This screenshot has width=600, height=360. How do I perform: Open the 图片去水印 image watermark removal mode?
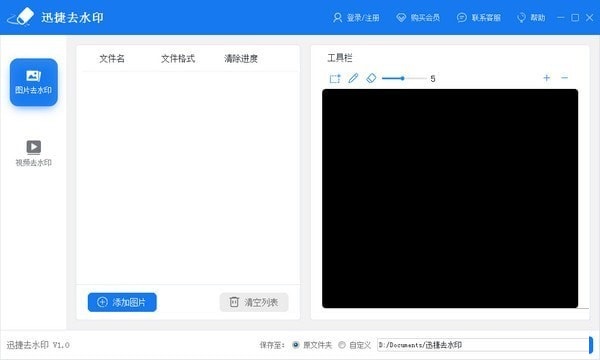click(34, 82)
